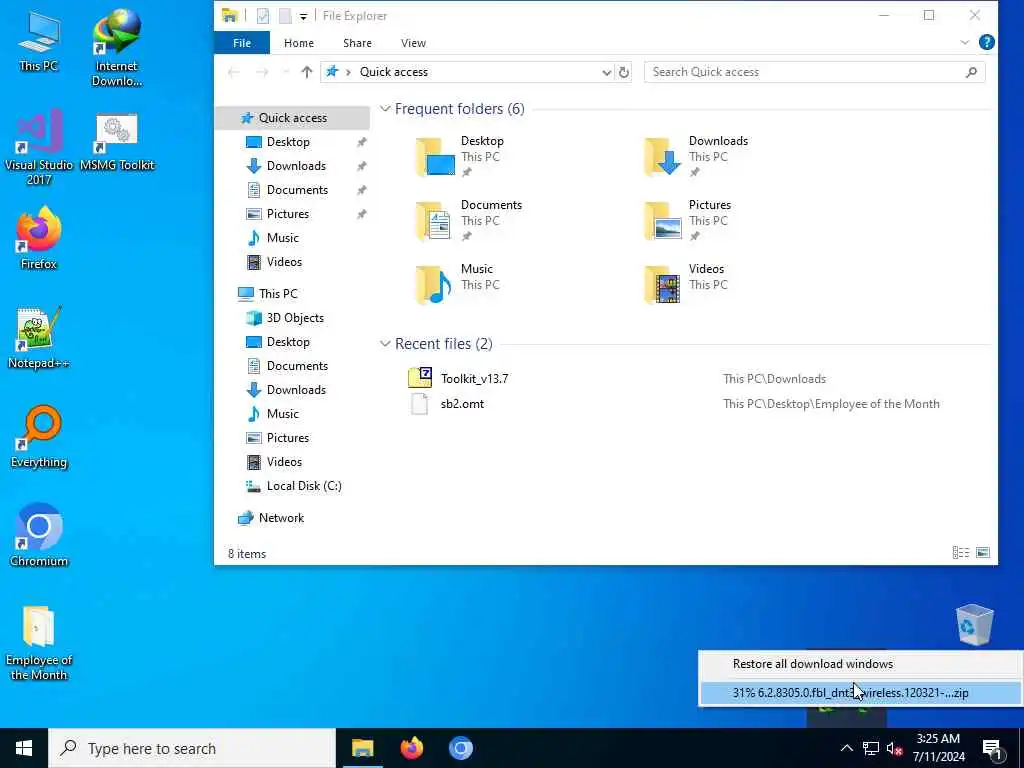Go up one folder level

pos(306,72)
